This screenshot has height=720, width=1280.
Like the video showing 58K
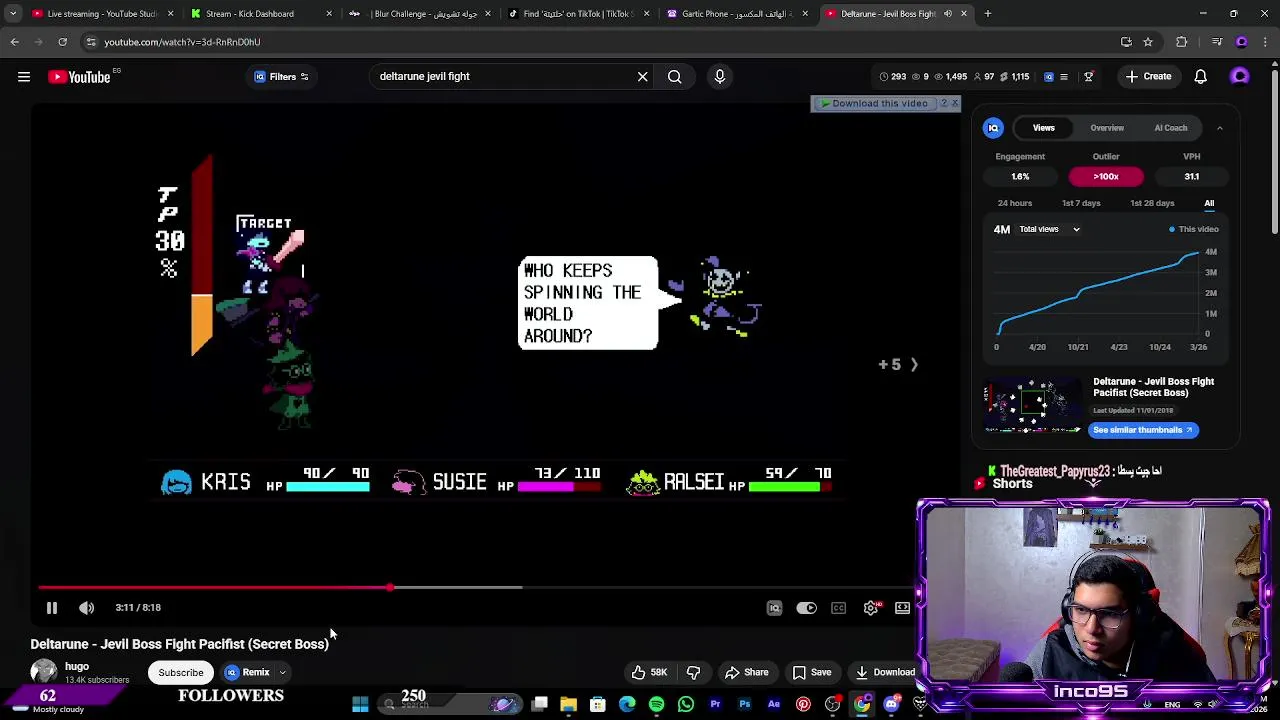pyautogui.click(x=649, y=672)
